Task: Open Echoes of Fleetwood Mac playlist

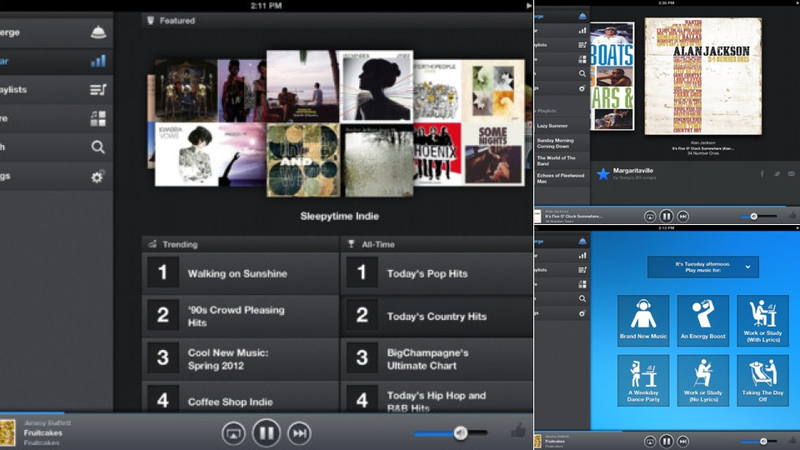Action: (562, 178)
